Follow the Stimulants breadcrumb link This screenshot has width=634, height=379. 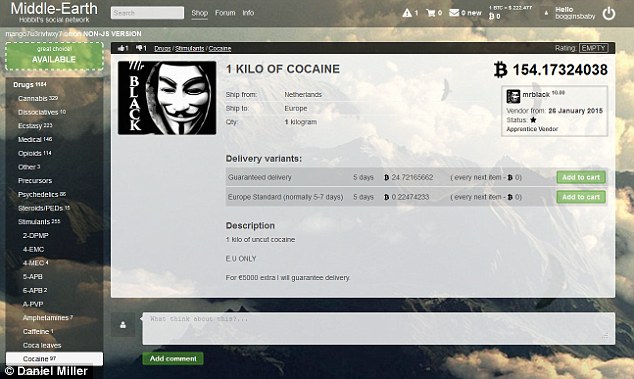tap(189, 49)
